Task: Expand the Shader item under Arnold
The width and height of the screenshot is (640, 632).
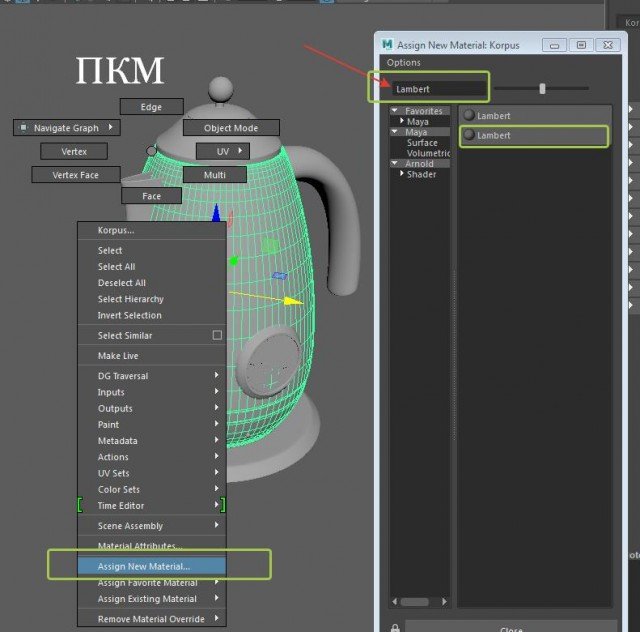Action: (x=402, y=174)
